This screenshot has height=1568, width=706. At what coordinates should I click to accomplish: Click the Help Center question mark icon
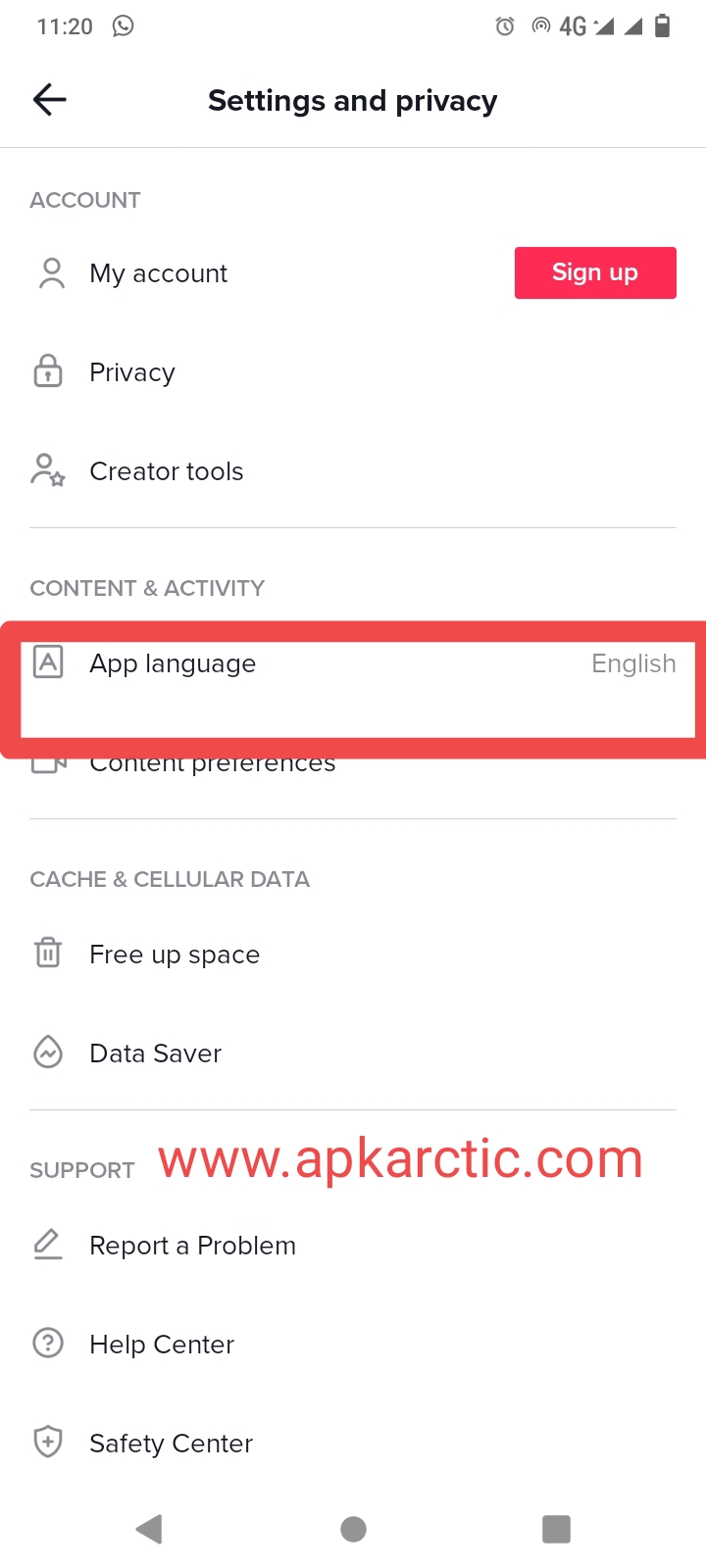coord(48,1343)
